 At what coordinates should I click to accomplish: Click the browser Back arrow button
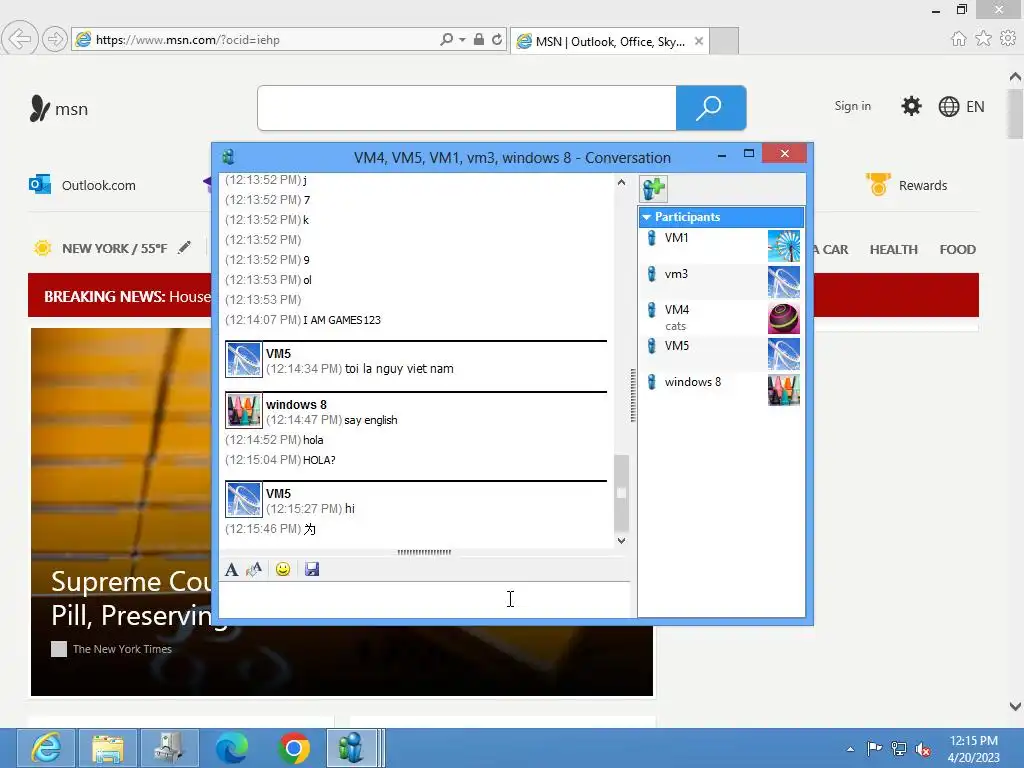pos(20,39)
